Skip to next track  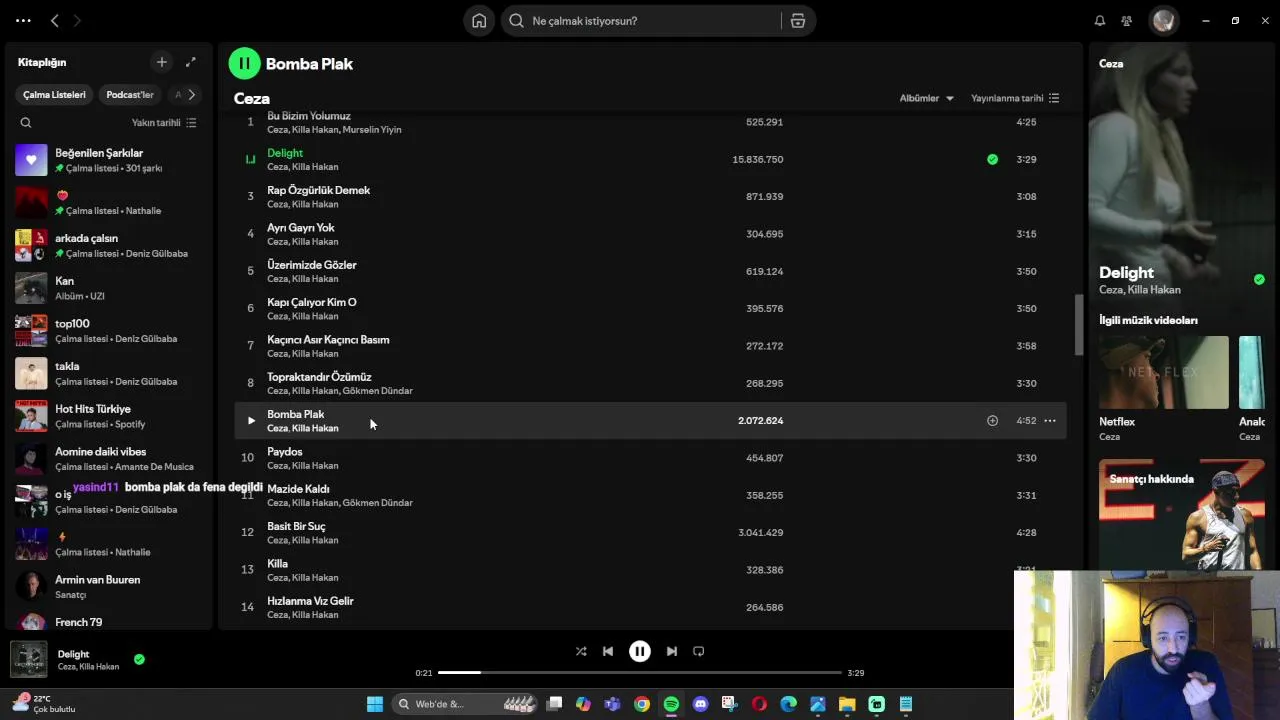(672, 651)
